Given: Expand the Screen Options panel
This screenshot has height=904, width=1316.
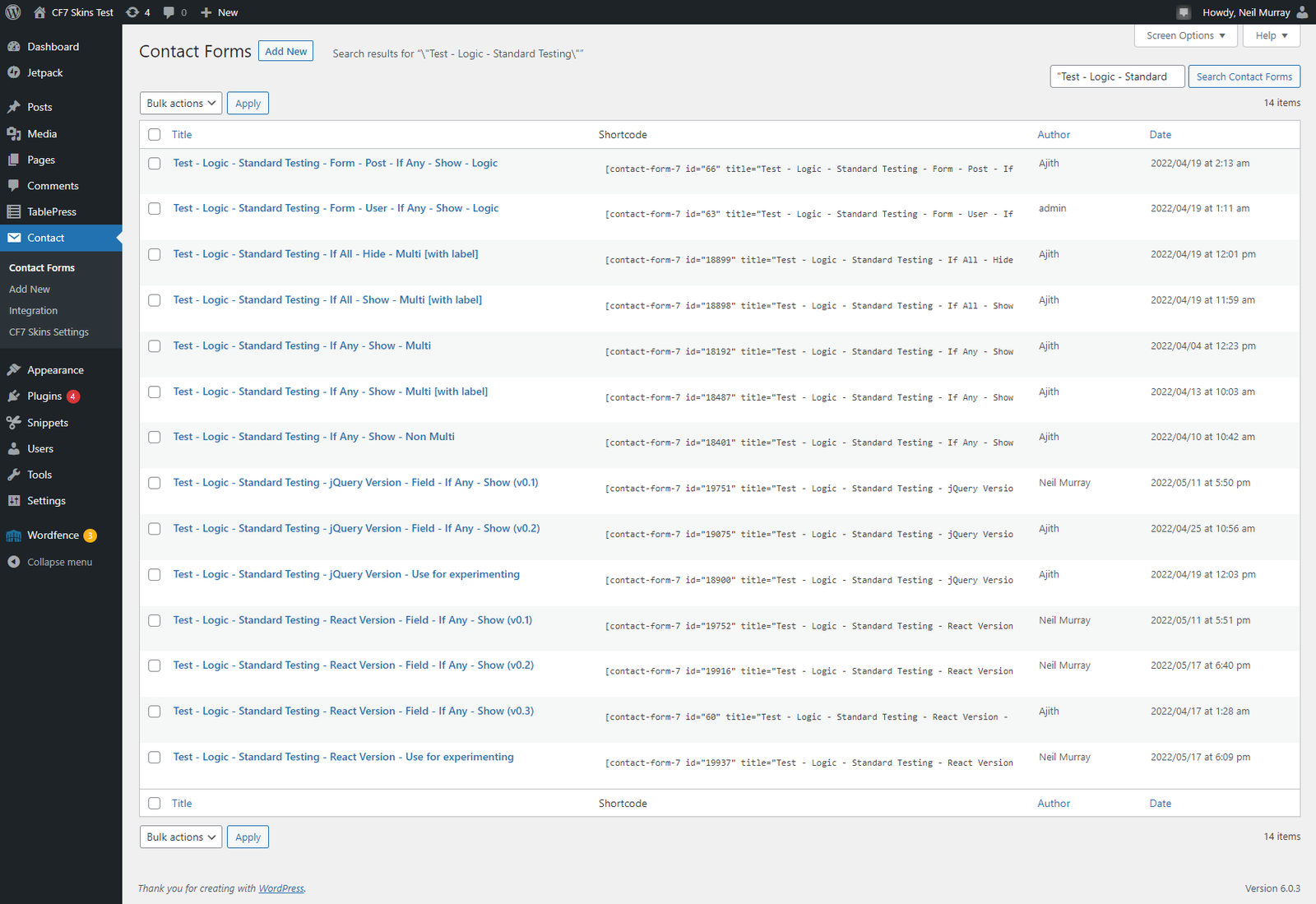Looking at the screenshot, I should (x=1185, y=35).
